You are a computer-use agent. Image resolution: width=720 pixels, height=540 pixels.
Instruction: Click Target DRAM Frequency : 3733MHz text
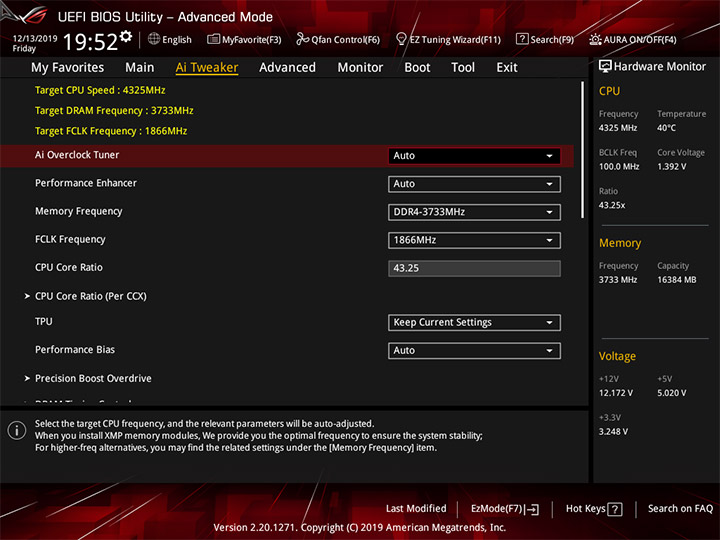pos(114,111)
